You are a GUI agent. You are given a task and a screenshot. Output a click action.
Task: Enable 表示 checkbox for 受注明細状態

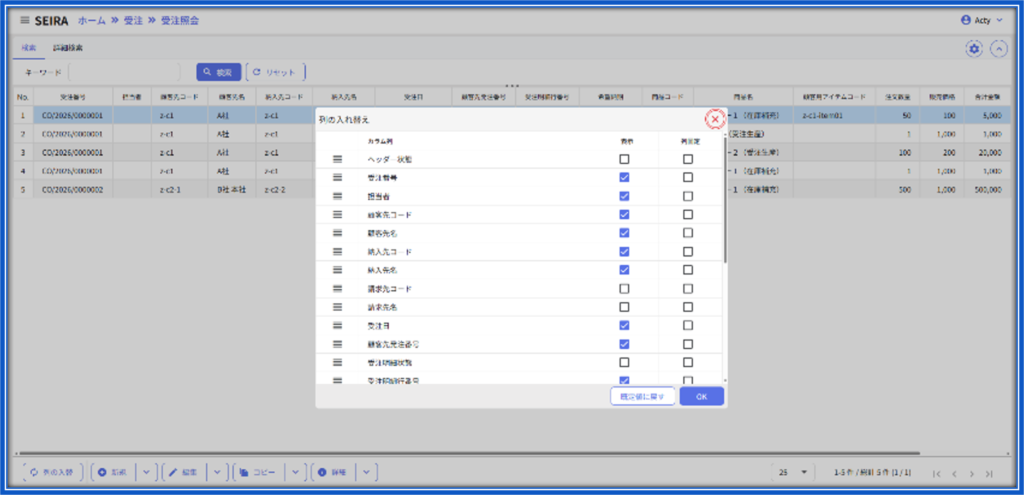pos(624,362)
